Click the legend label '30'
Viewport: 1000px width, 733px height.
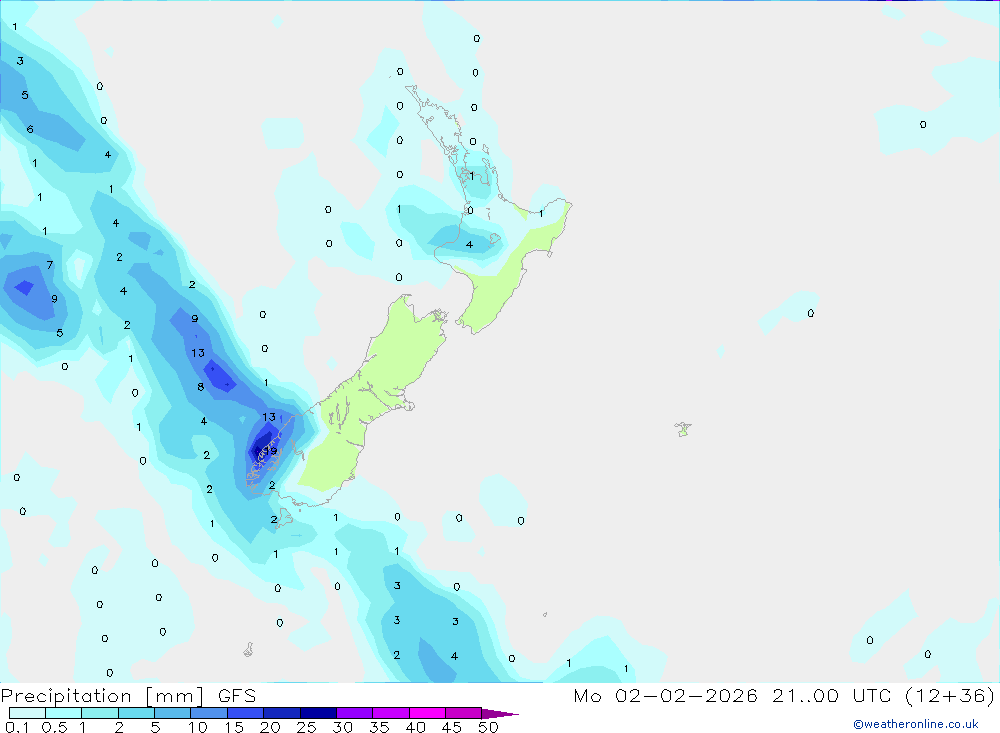[x=342, y=727]
